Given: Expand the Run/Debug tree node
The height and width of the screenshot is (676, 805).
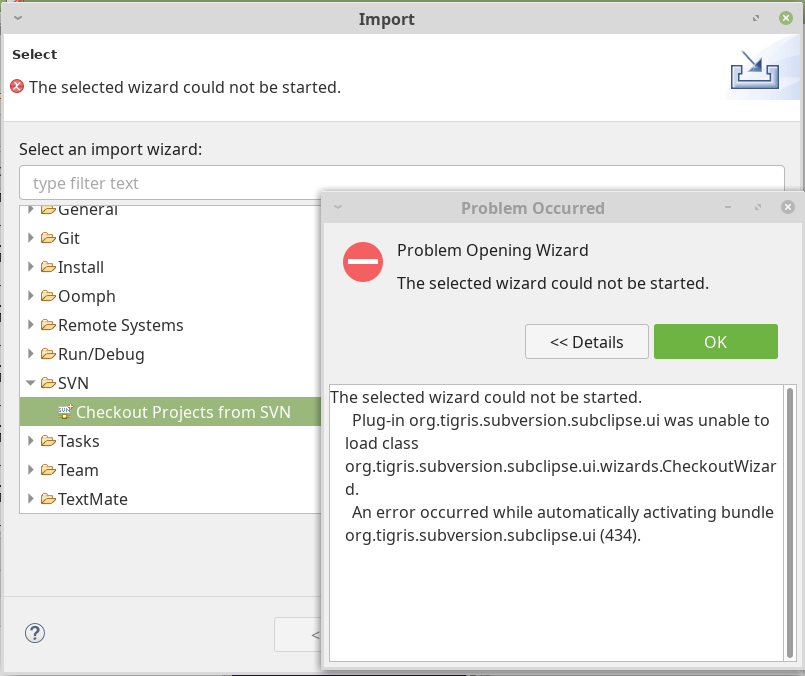Looking at the screenshot, I should pos(30,353).
